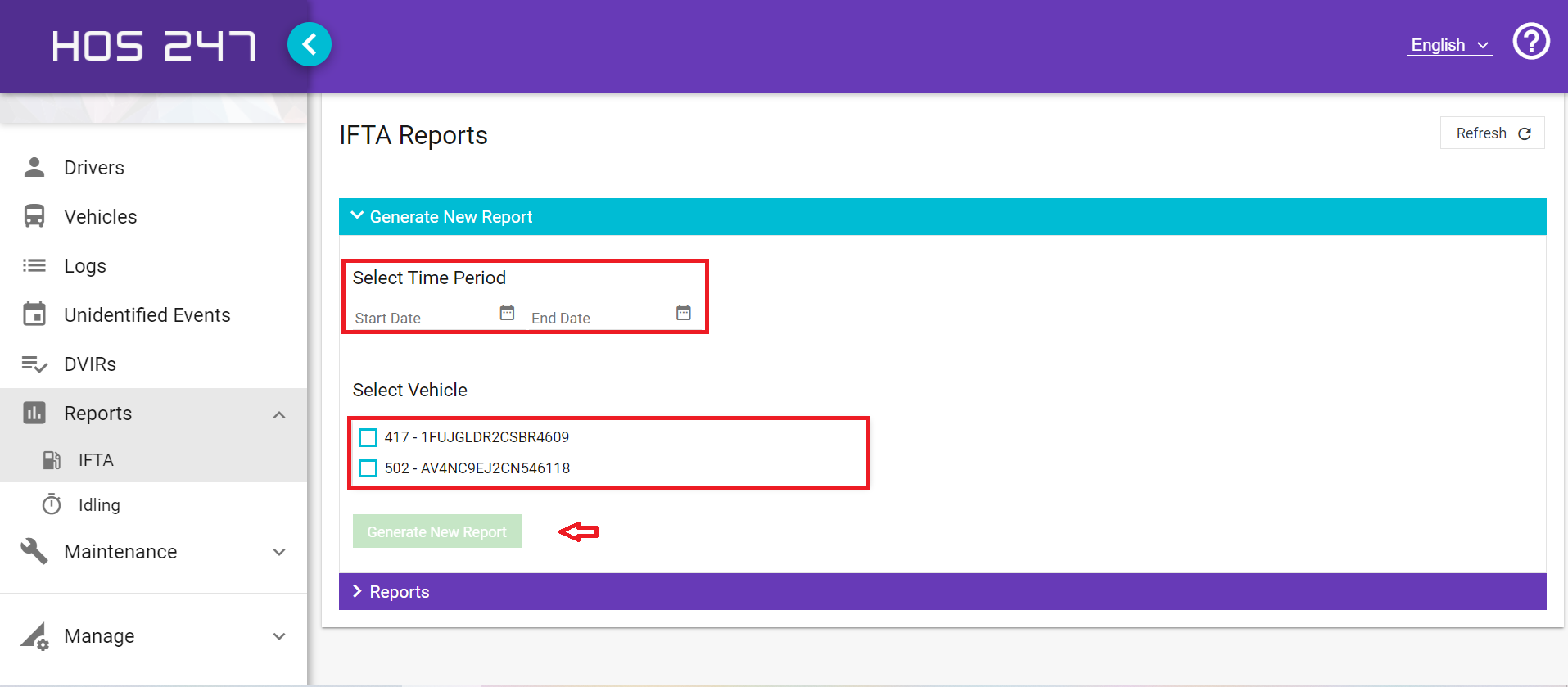Click the Maintenance wrench icon

click(34, 551)
